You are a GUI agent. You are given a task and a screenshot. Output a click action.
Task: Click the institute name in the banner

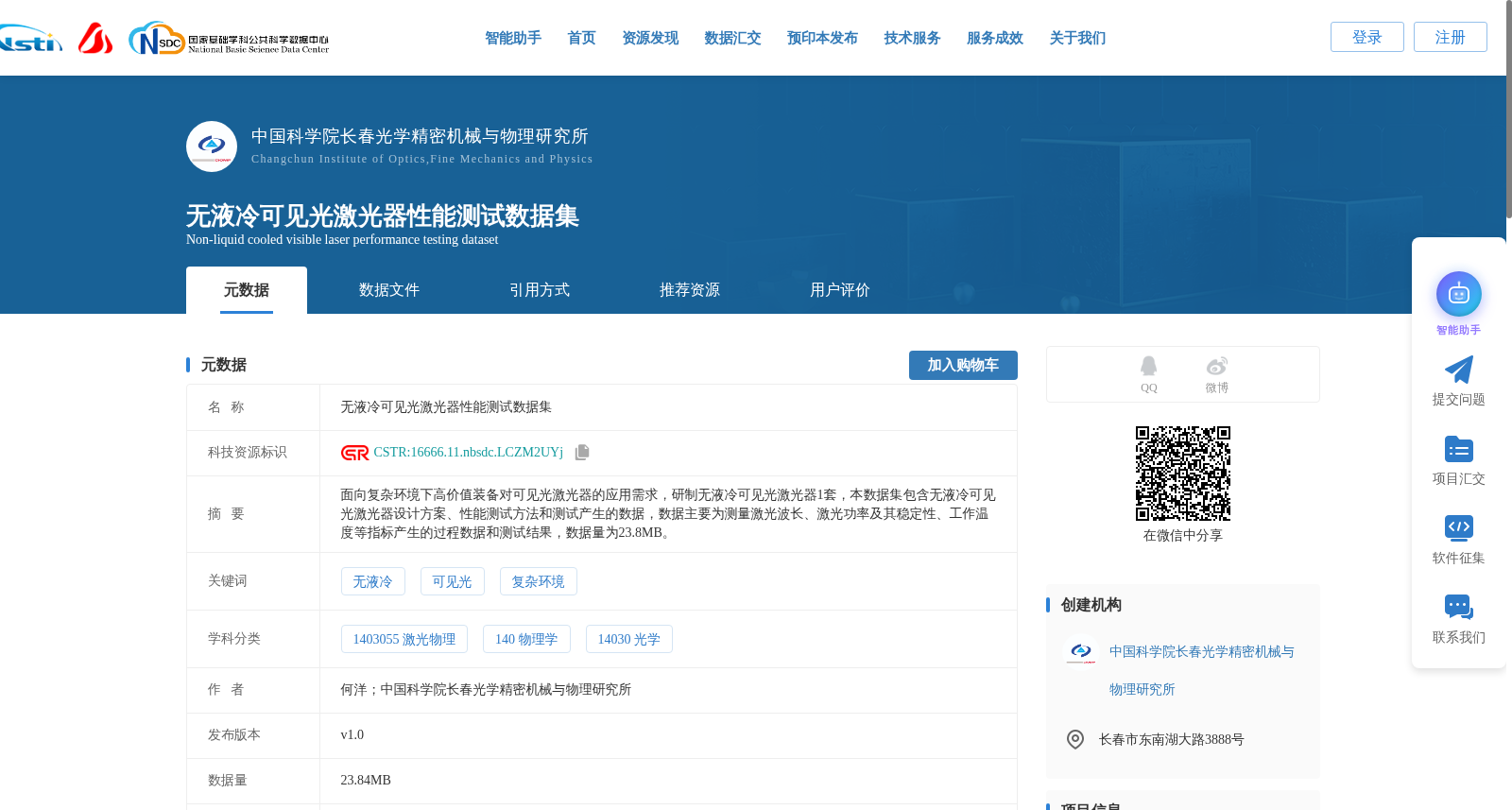click(x=420, y=136)
